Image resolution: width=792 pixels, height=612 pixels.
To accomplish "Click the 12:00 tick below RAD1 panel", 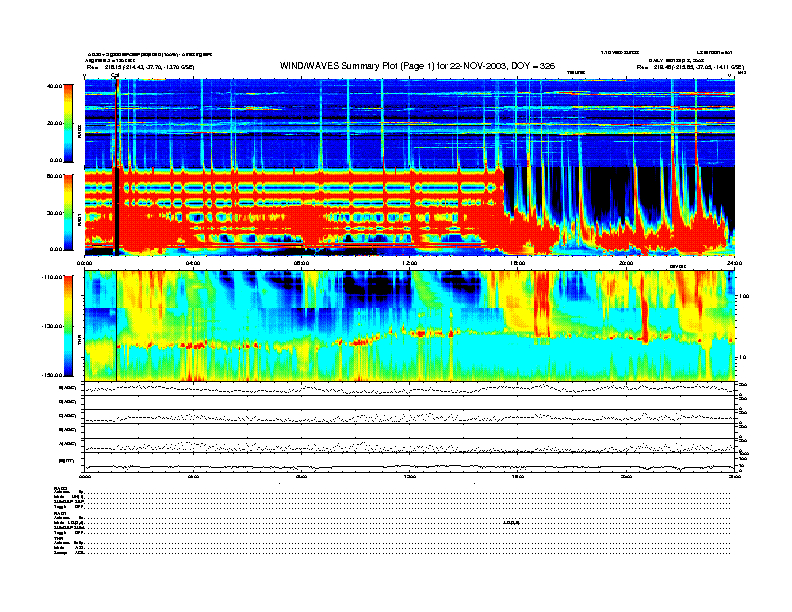I will point(410,263).
